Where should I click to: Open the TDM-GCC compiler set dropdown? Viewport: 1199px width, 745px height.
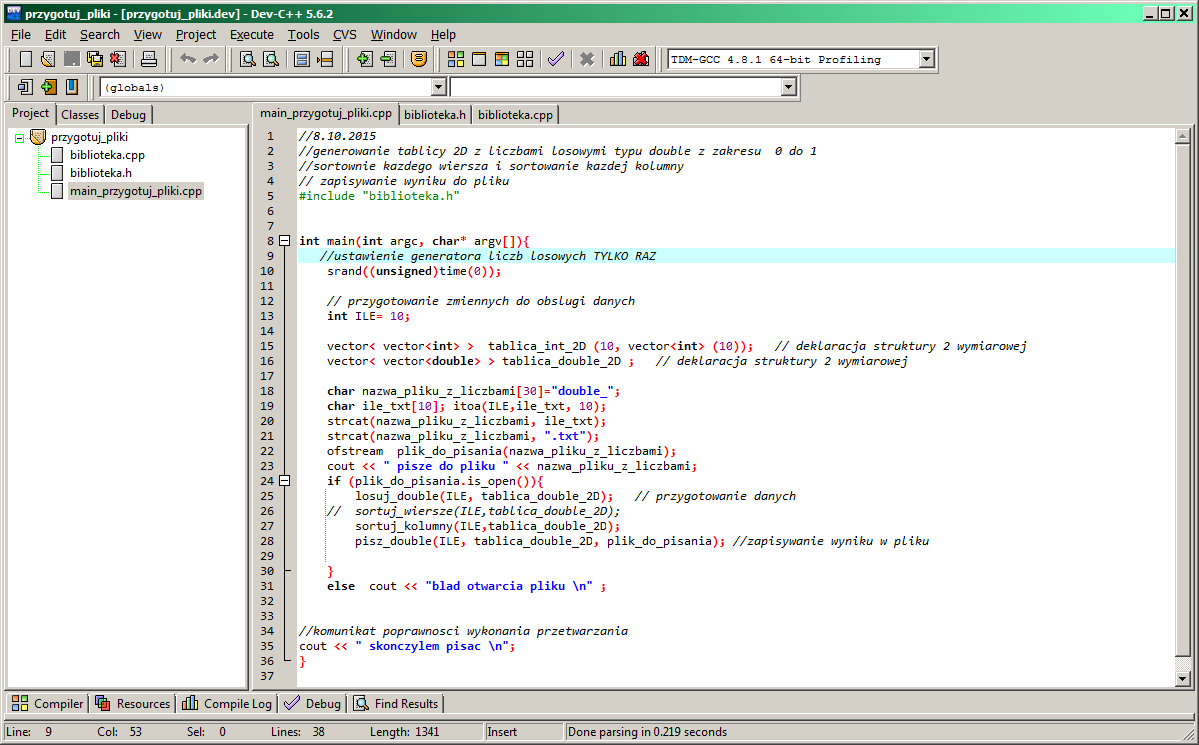click(927, 59)
